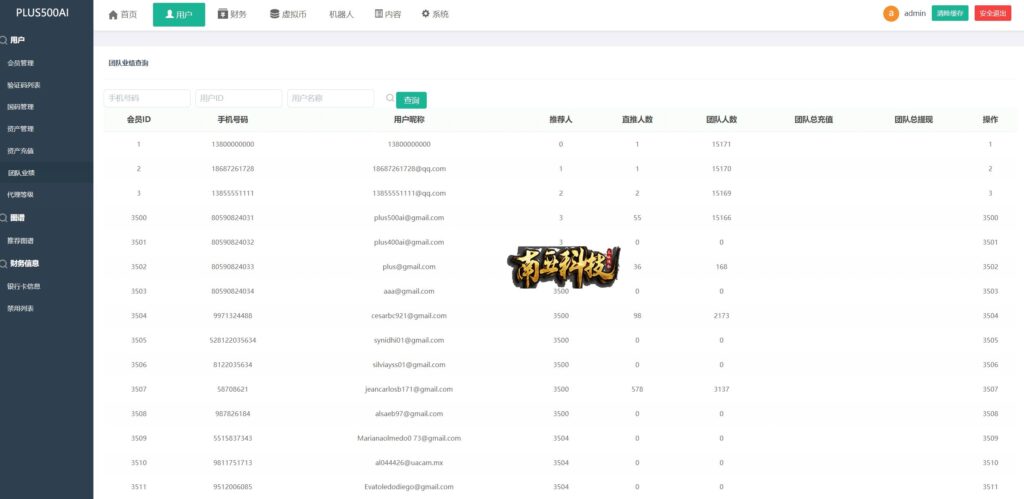Click the 操作 link 2 for 18687261728@qq.com
Image resolution: width=1024 pixels, height=499 pixels.
[x=991, y=169]
